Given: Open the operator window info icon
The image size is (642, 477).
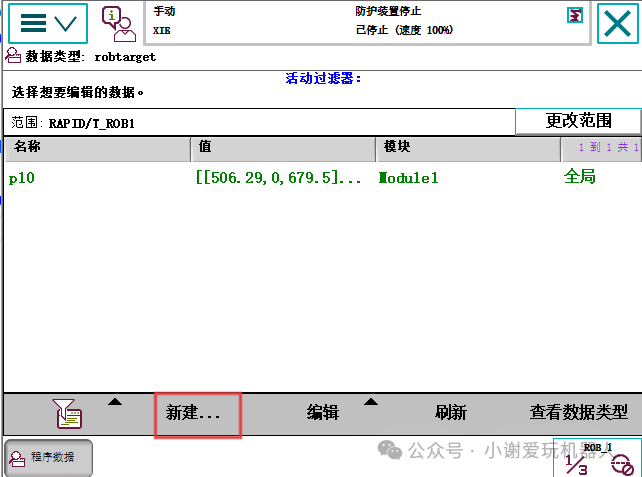Looking at the screenshot, I should 119,24.
